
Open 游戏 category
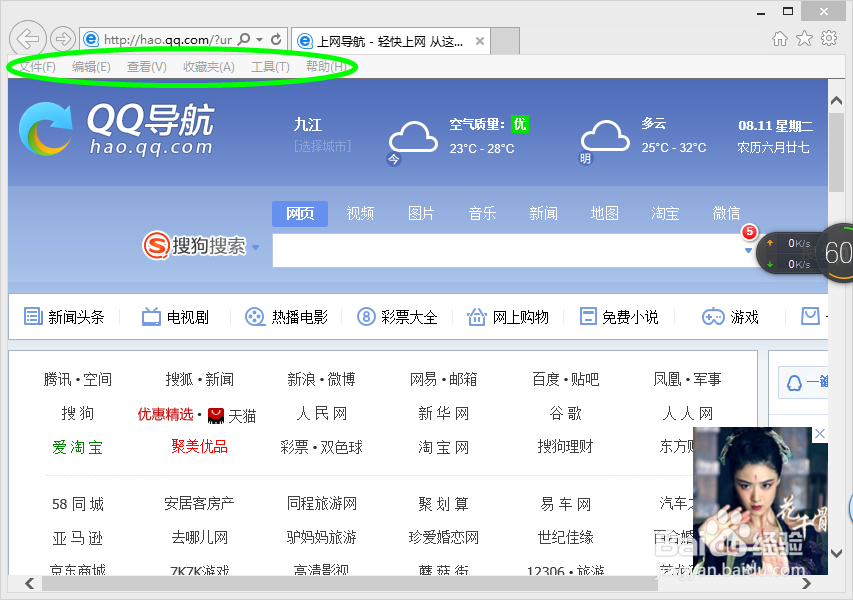click(730, 317)
